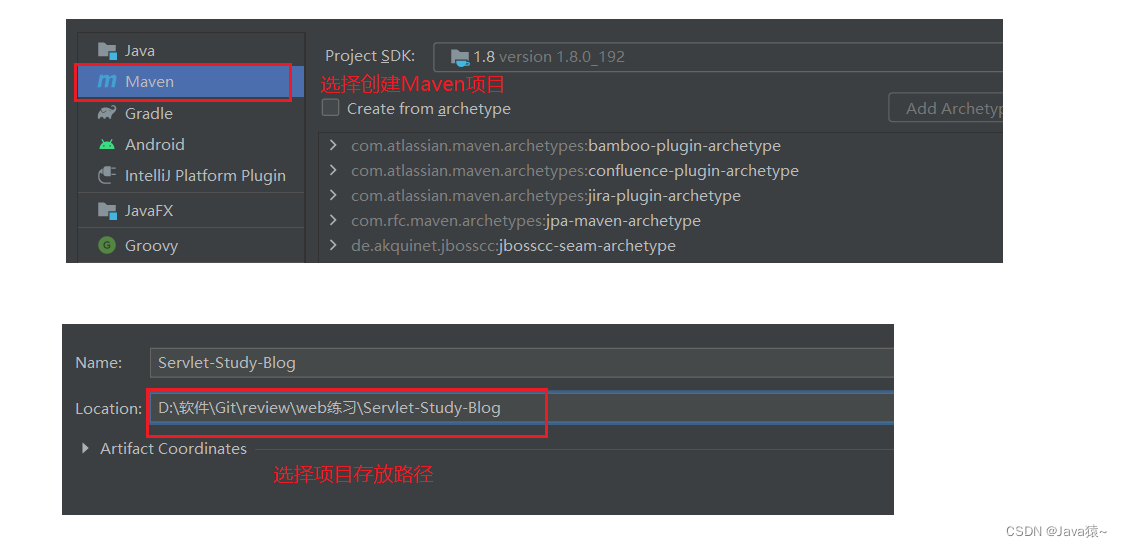Click the Gradle elephant icon

[107, 113]
